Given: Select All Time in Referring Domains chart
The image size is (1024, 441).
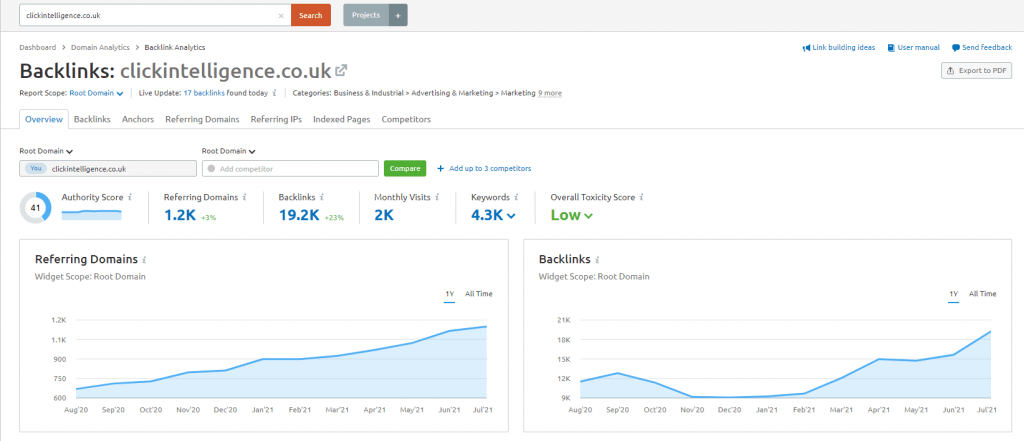Looking at the screenshot, I should tap(479, 294).
